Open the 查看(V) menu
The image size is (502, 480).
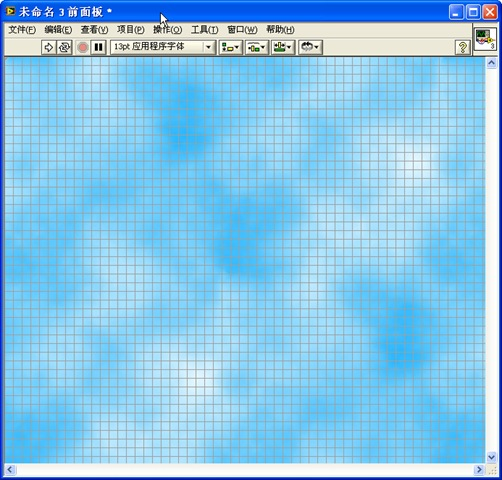[x=94, y=30]
